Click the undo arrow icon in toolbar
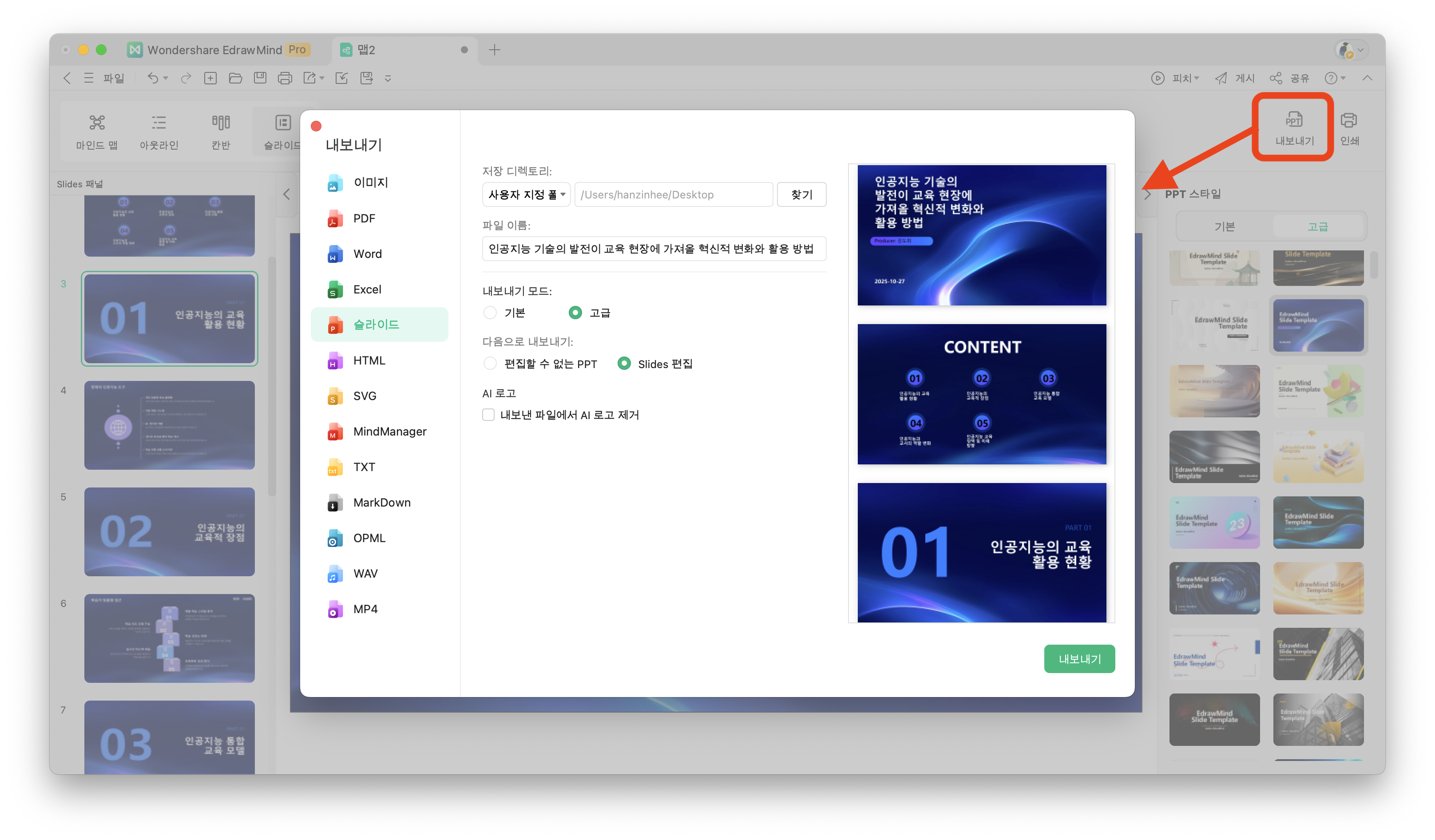This screenshot has width=1435, height=840. pyautogui.click(x=153, y=78)
